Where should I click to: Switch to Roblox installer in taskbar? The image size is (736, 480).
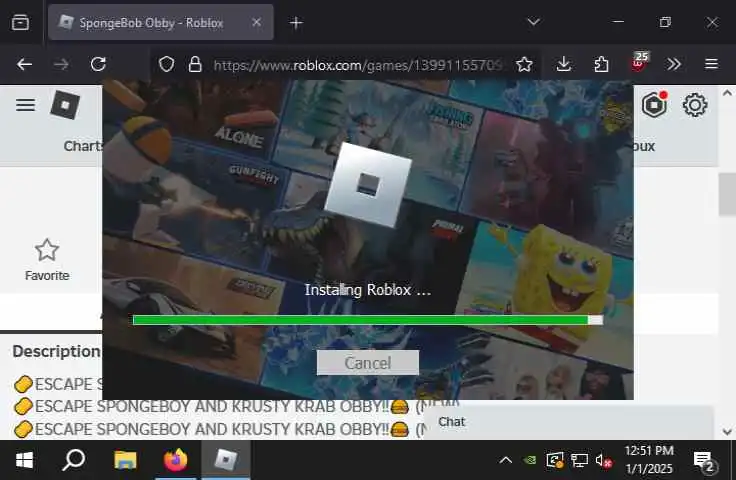[x=226, y=460]
